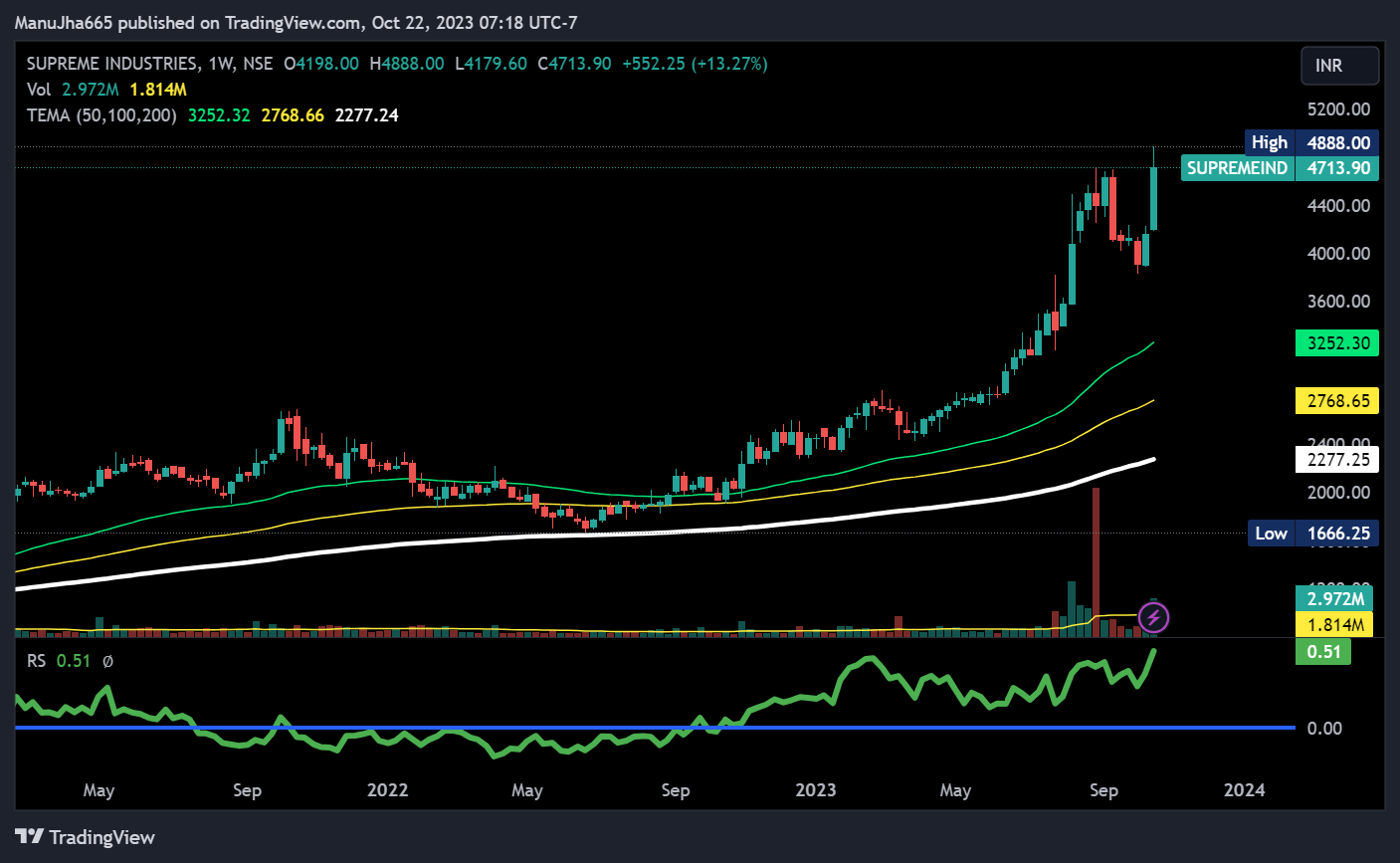The height and width of the screenshot is (863, 1400).
Task: Click the 0.00 RS axis tick
Action: coord(1324,729)
